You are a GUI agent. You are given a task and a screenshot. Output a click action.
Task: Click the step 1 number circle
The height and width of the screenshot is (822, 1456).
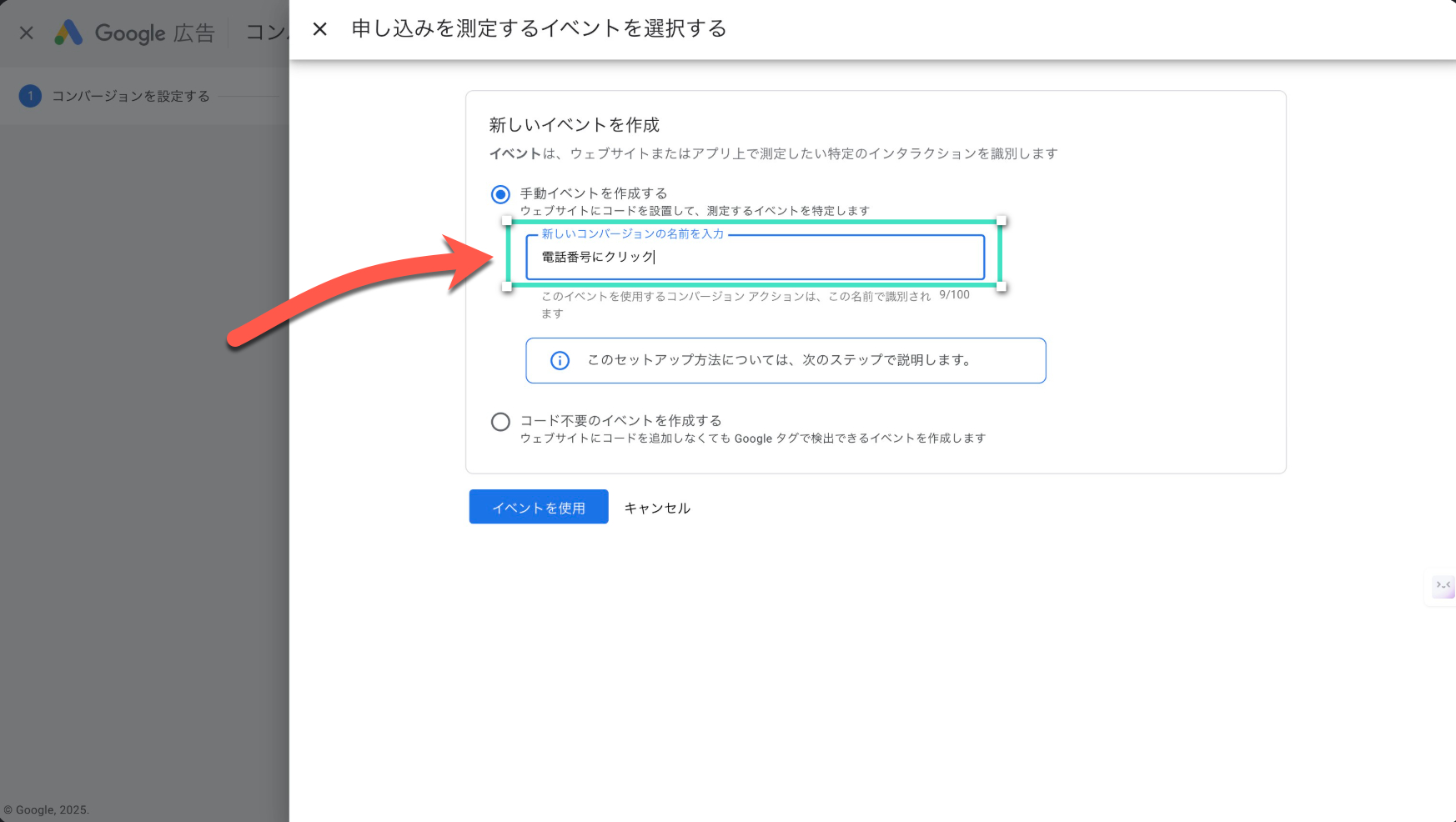click(30, 96)
